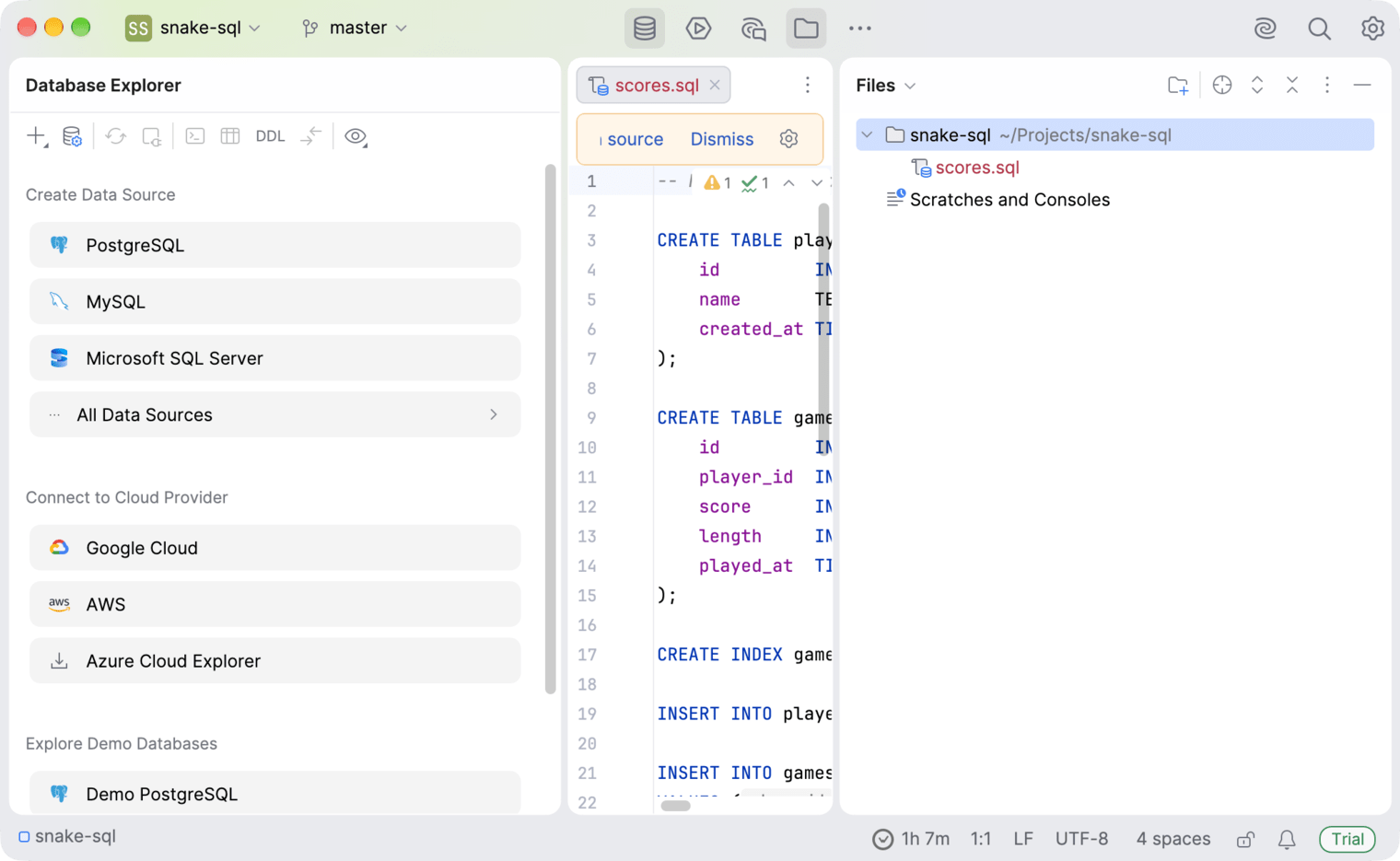Create a MySQL data source
Image resolution: width=1400 pixels, height=861 pixels.
pos(275,302)
